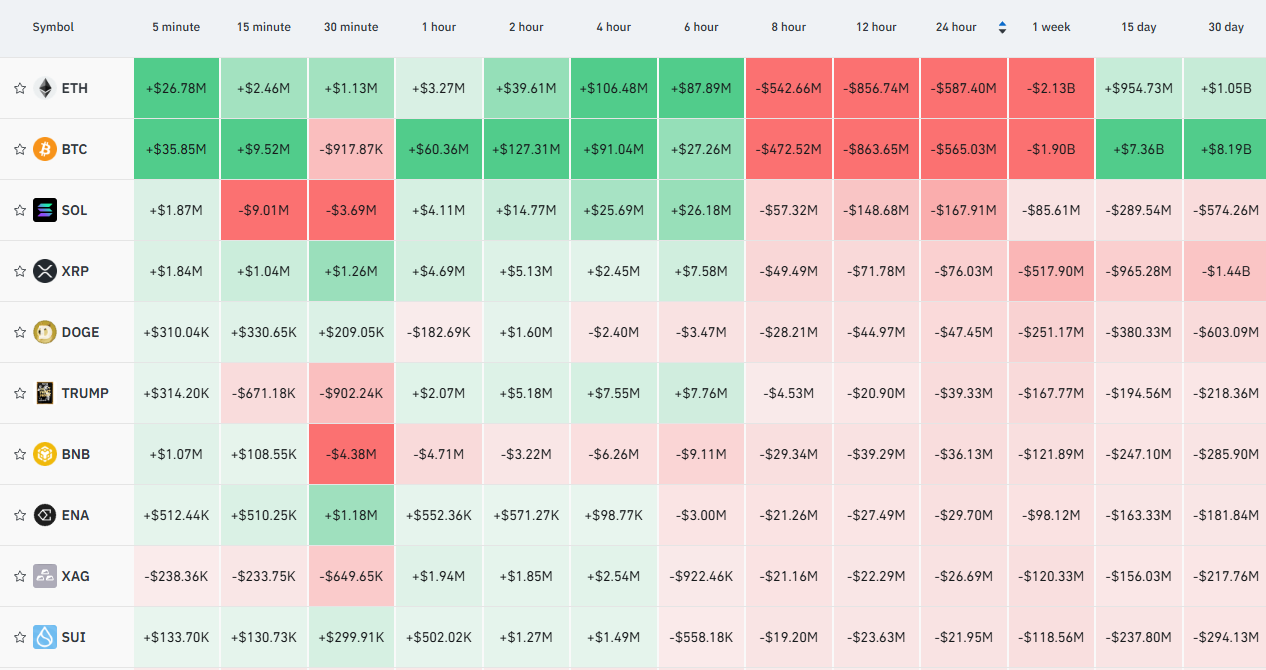Click the sort arrows beside 24 hour
Screen dimensions: 1266x670
tap(1002, 28)
